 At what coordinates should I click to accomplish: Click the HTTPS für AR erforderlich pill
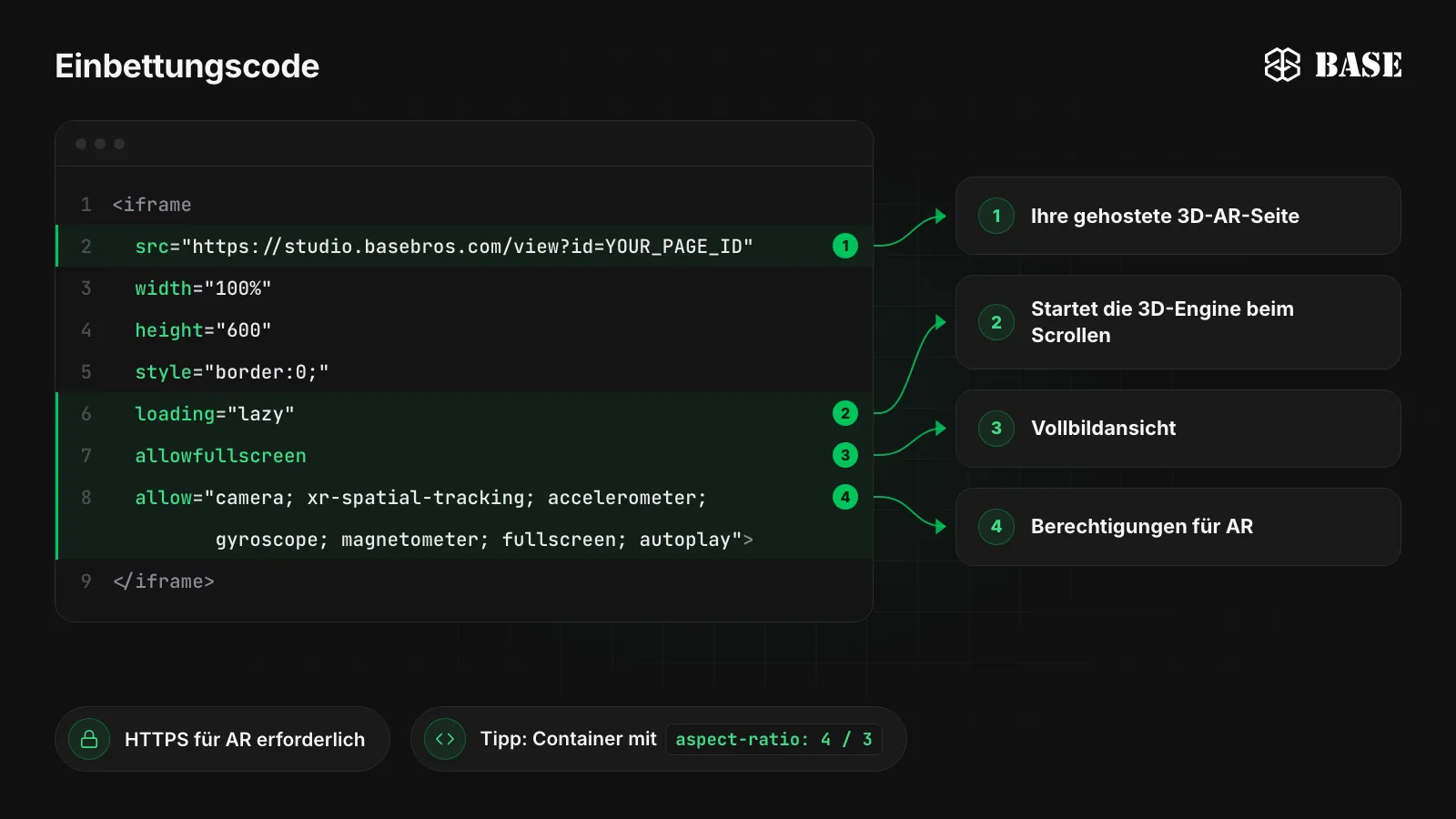222,739
